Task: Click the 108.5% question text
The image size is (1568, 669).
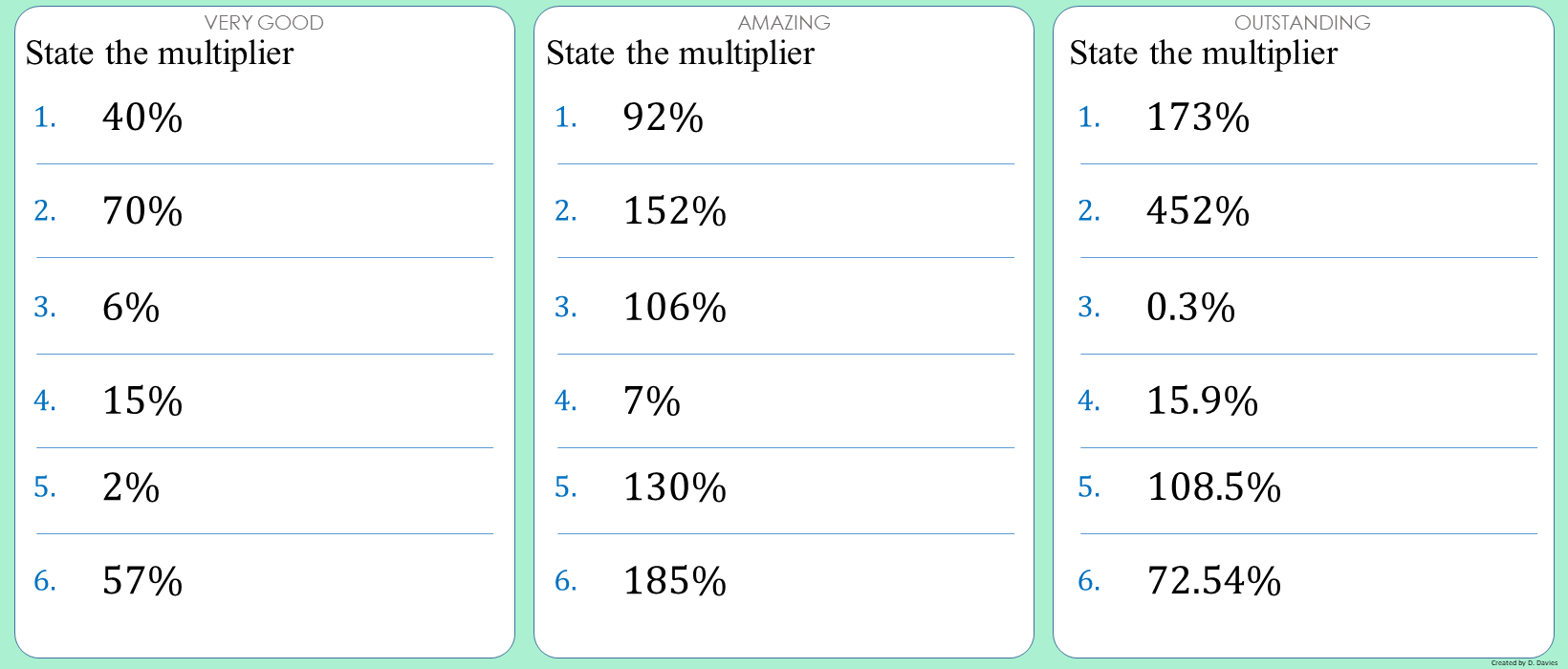Action: click(x=1214, y=487)
